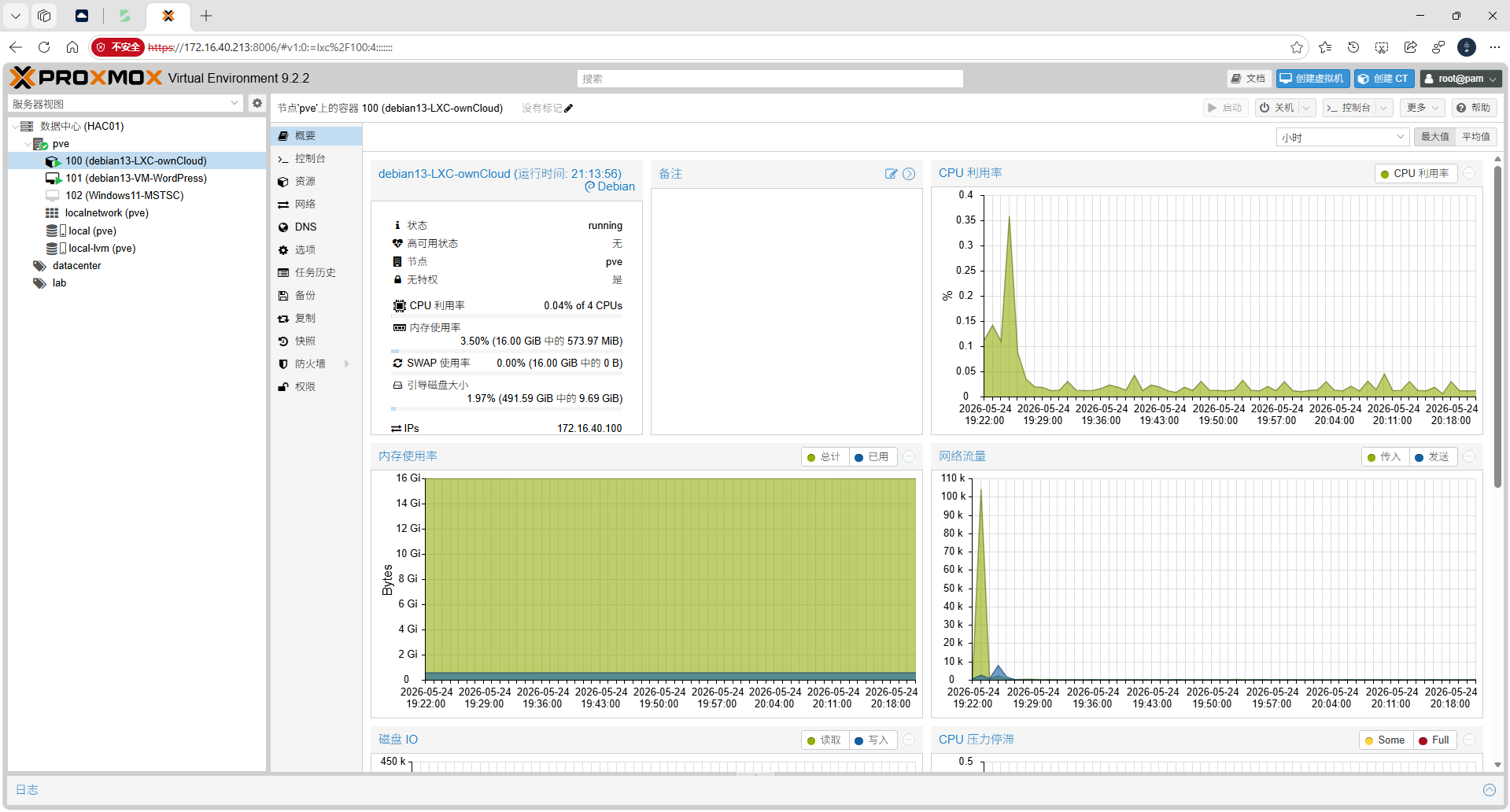Click the 创建虚拟机 button
Screen dimensions: 1510x812
1312,79
